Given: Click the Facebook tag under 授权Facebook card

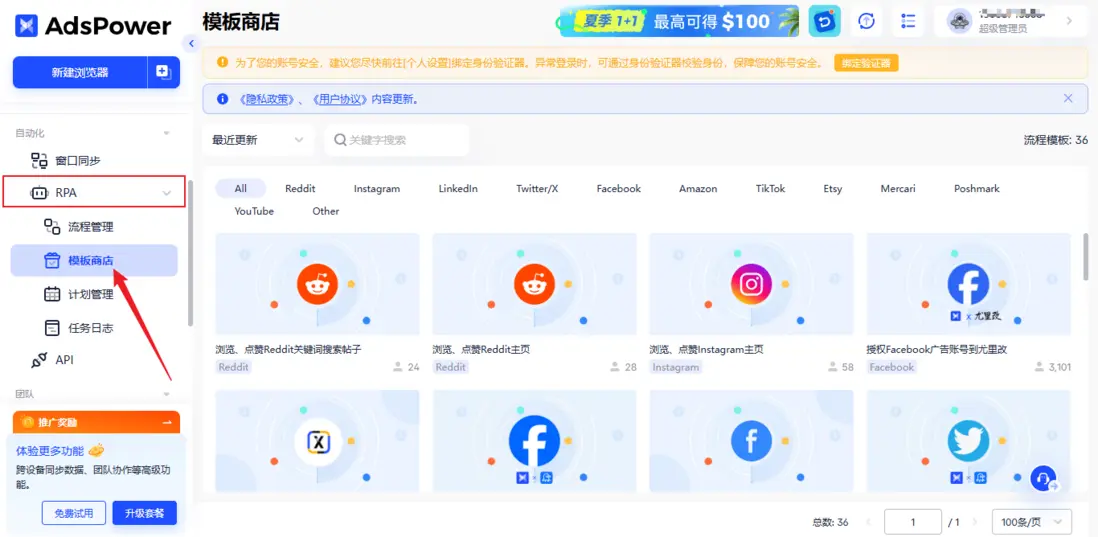Looking at the screenshot, I should click(891, 367).
